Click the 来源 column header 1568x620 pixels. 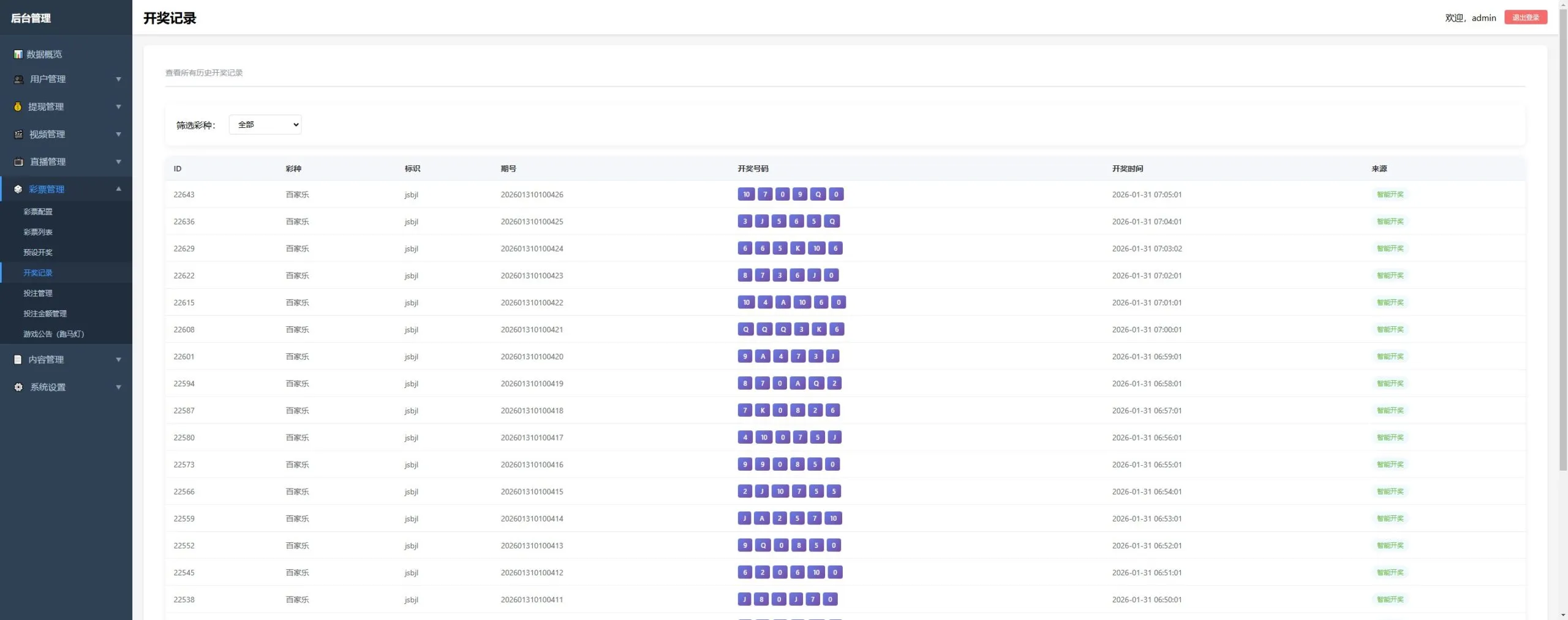tap(1379, 169)
